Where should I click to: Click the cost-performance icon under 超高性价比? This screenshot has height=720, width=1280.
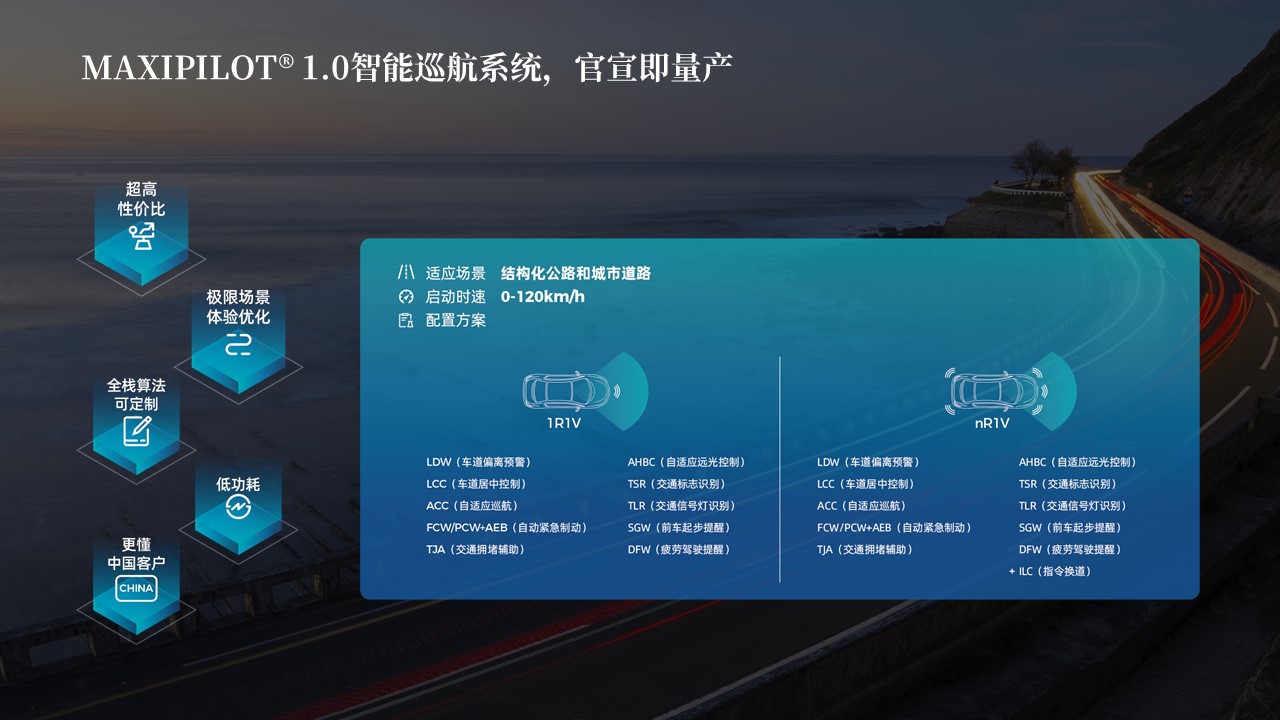(x=141, y=237)
